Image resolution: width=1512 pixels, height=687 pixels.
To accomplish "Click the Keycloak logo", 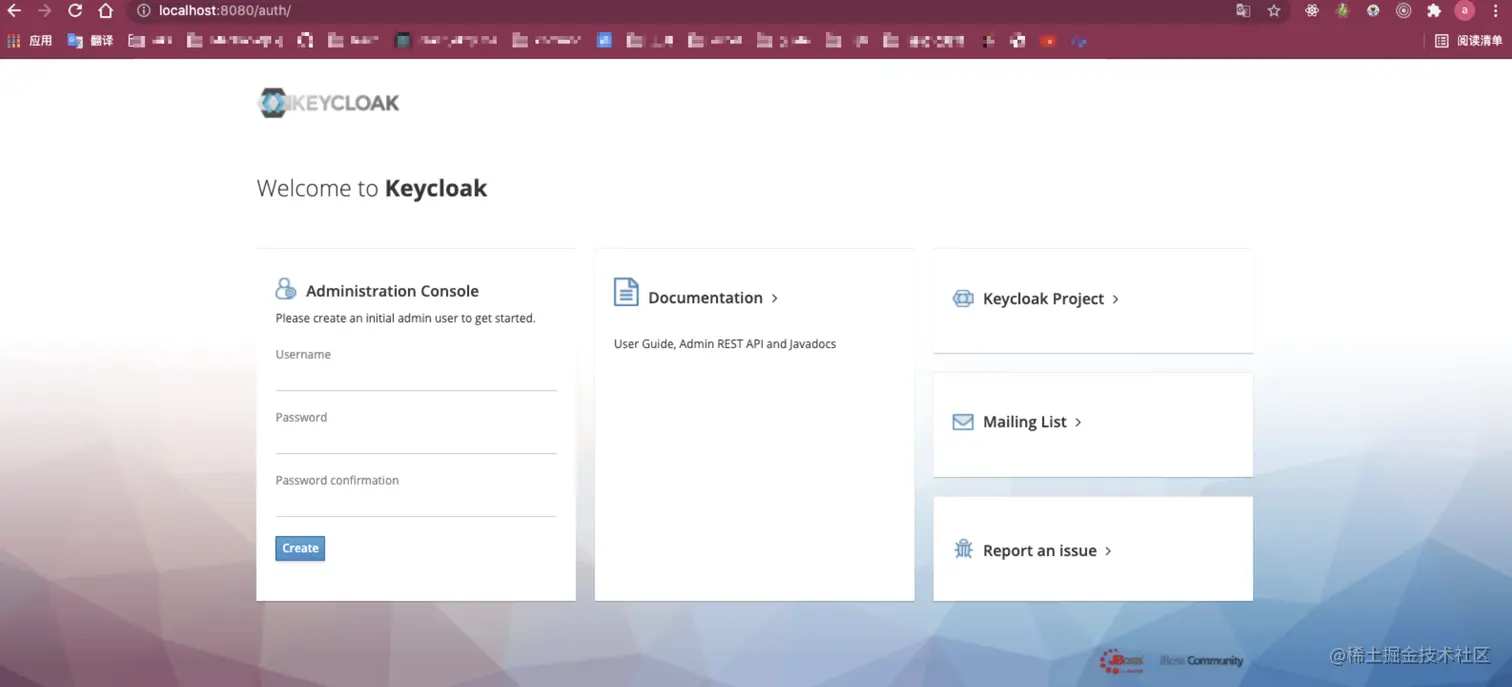I will click(x=328, y=103).
